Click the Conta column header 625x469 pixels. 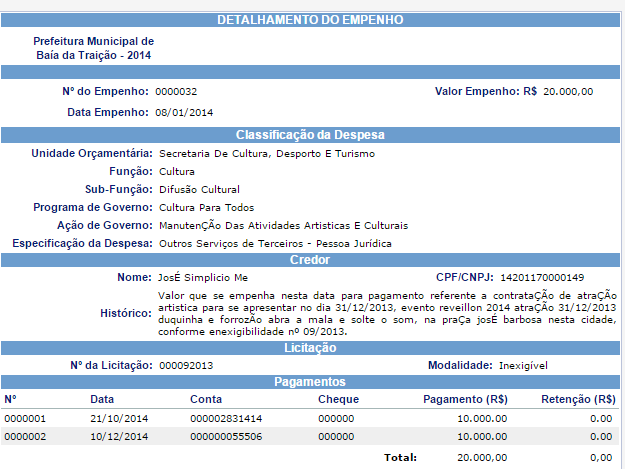tap(205, 399)
